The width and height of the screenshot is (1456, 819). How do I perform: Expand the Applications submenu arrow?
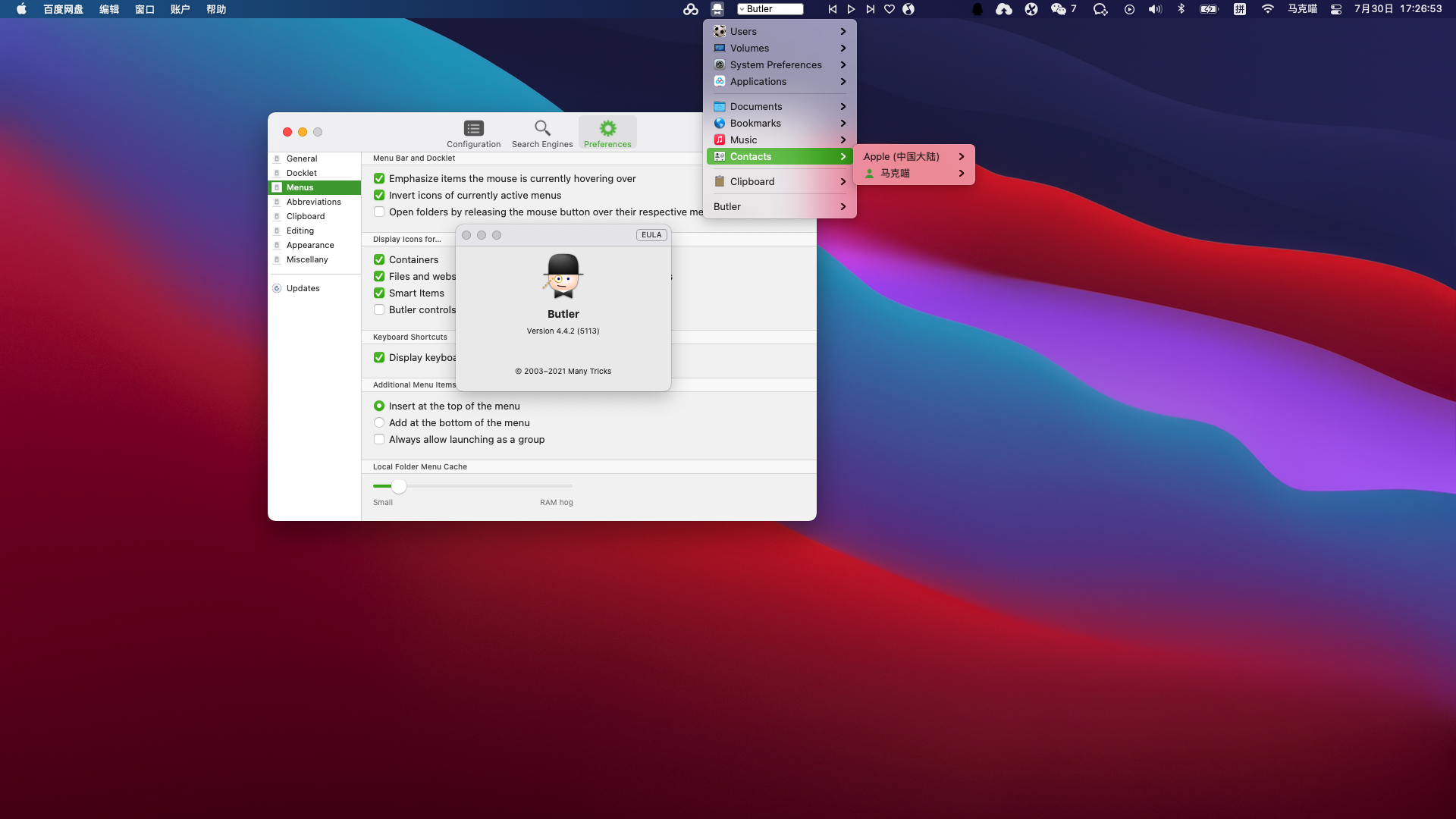843,81
